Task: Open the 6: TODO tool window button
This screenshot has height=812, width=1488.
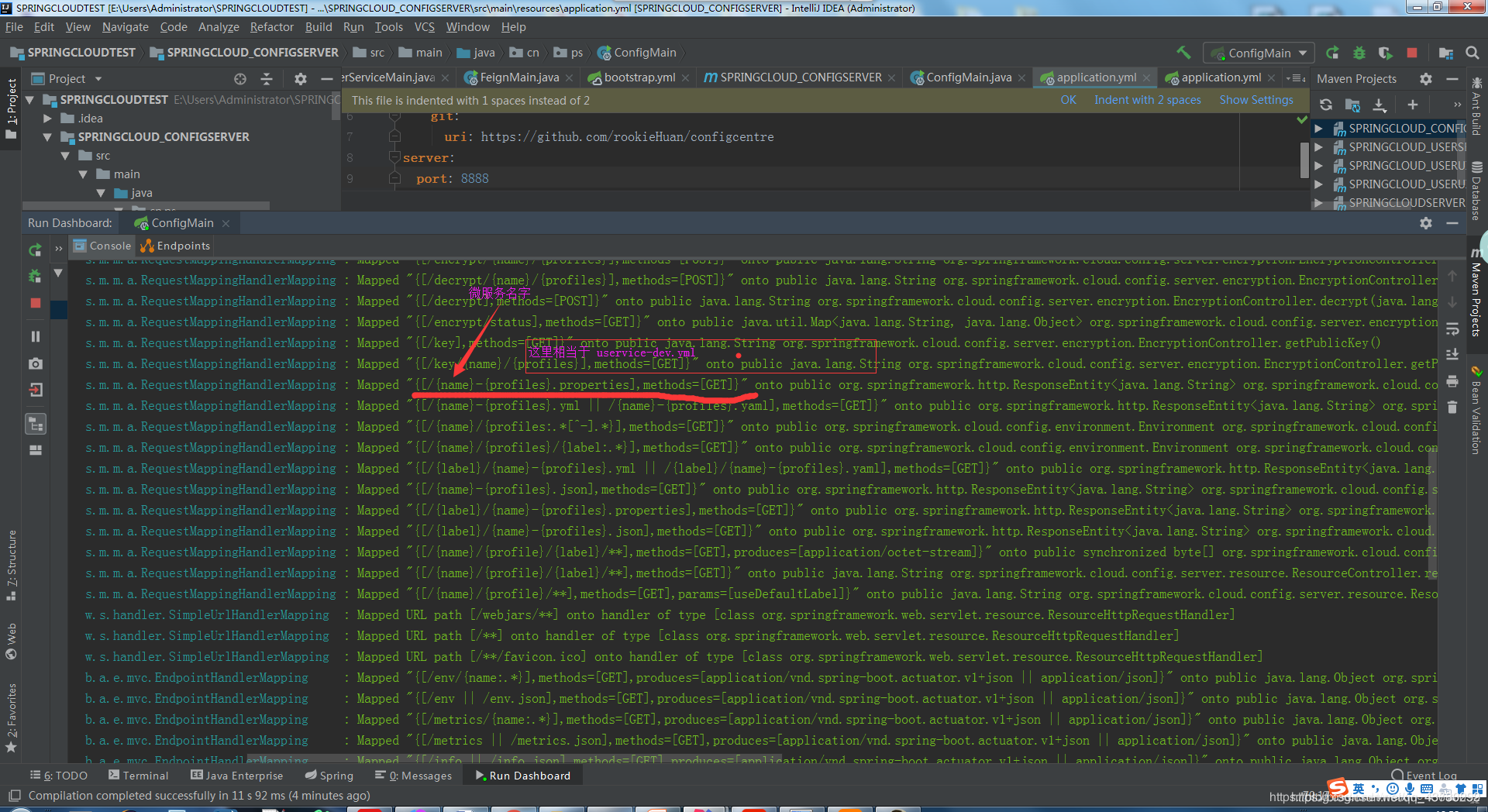Action: click(x=59, y=776)
